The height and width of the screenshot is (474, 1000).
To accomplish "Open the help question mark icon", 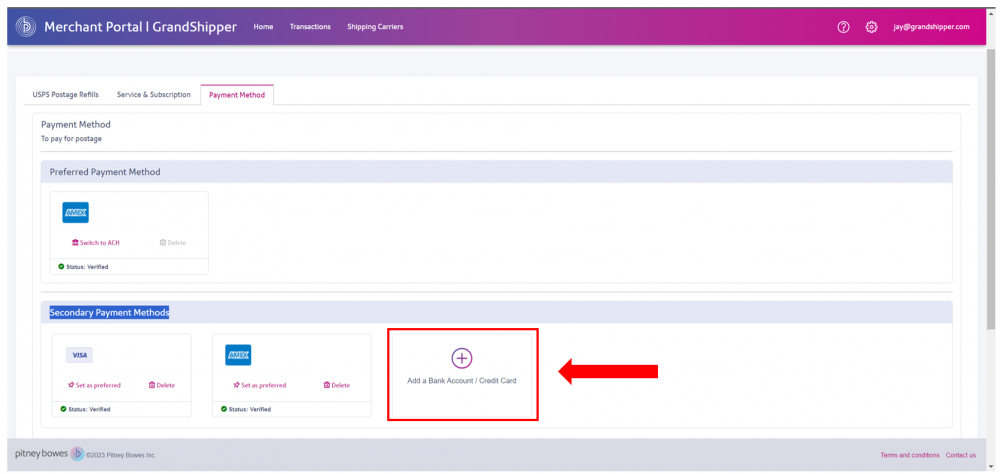I will tap(843, 27).
